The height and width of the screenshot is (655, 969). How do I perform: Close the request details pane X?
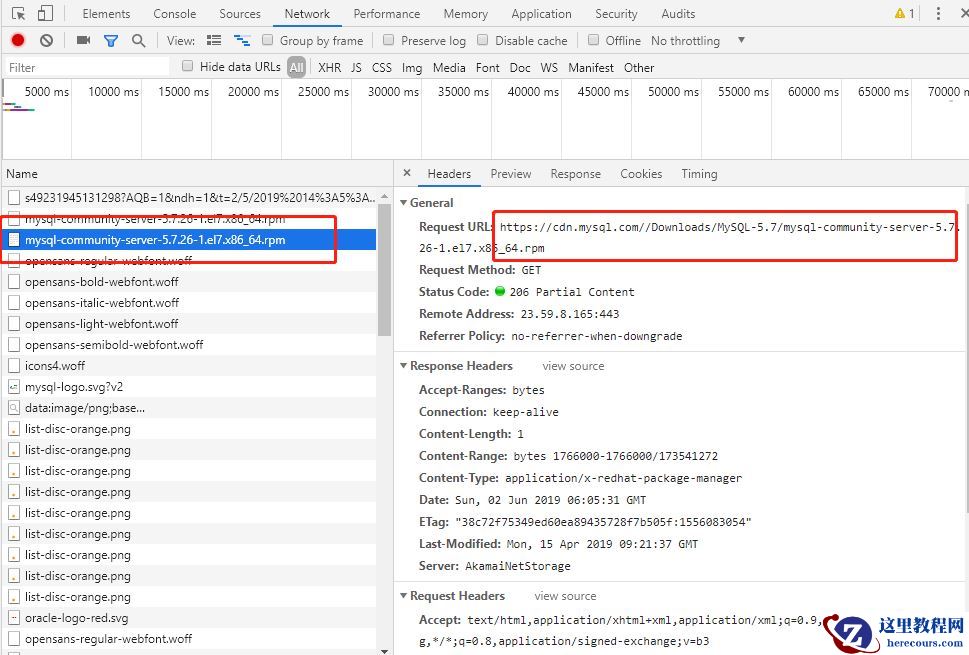pyautogui.click(x=407, y=173)
